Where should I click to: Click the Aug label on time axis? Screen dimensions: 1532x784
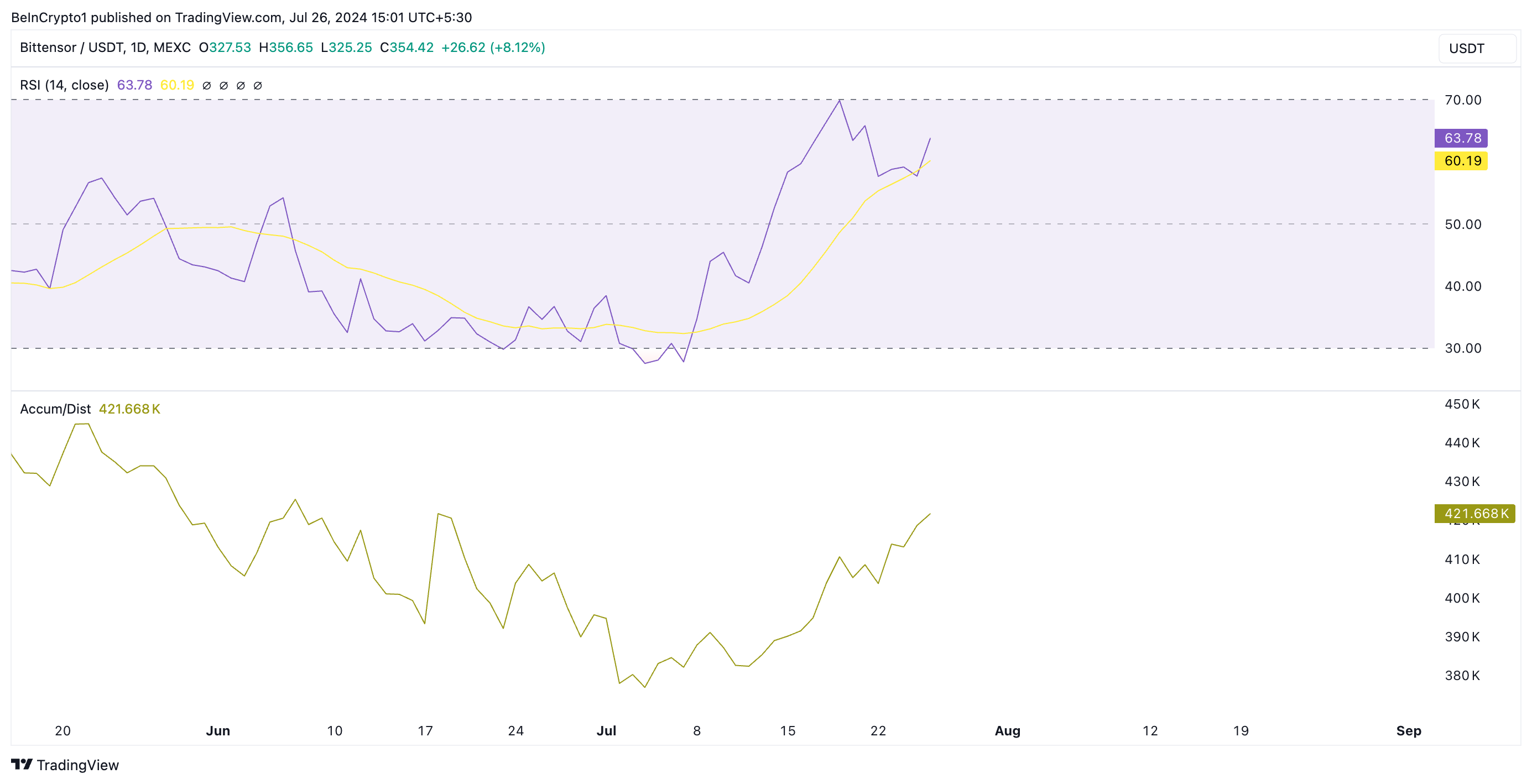point(1007,730)
